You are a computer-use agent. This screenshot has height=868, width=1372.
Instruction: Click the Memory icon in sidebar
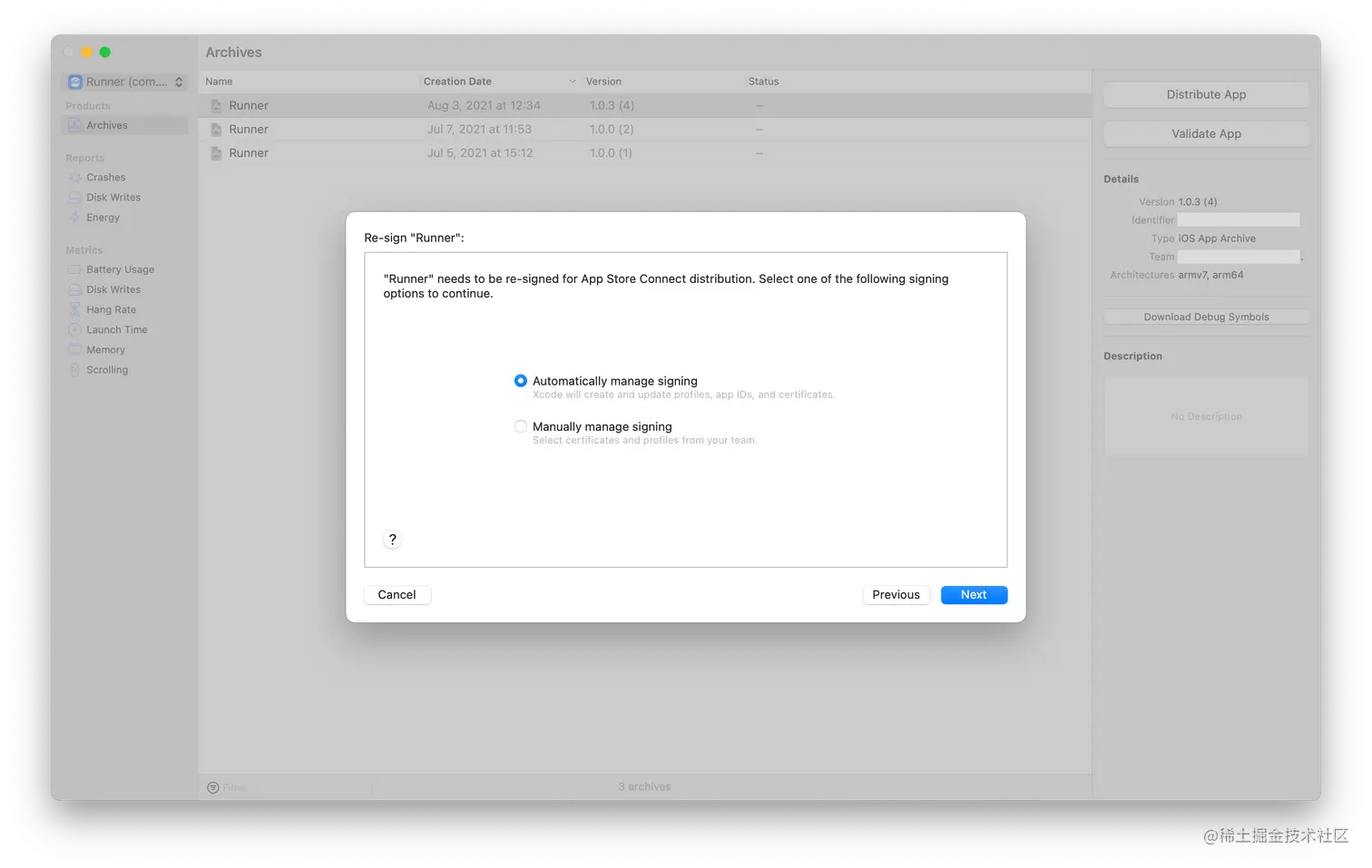(74, 349)
